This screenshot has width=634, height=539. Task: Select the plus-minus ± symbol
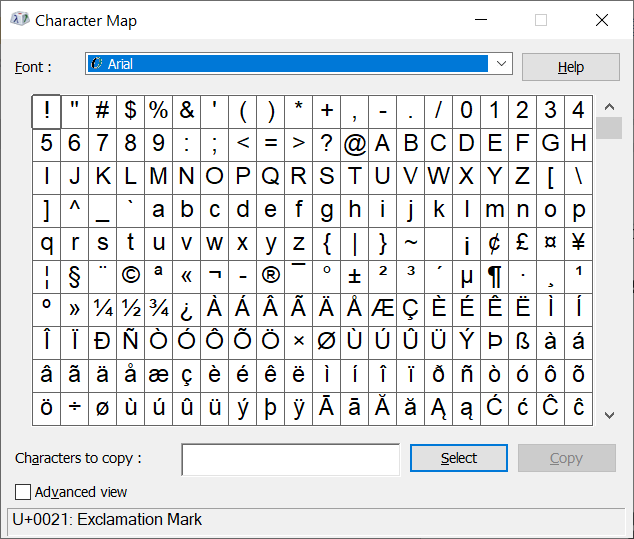(355, 277)
